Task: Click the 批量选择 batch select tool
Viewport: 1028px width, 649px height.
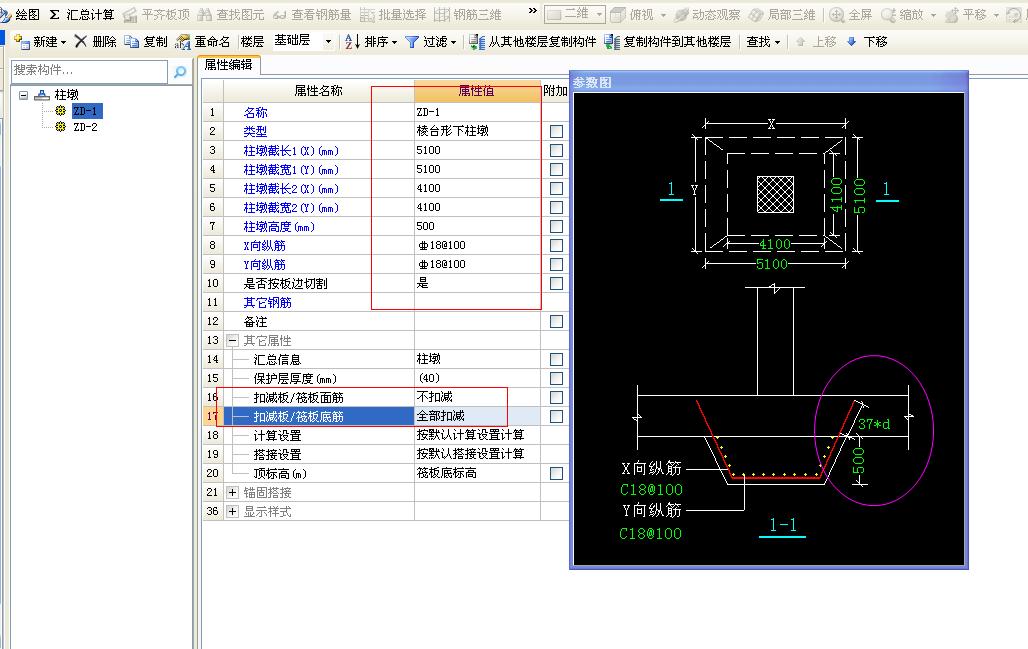Action: point(393,14)
